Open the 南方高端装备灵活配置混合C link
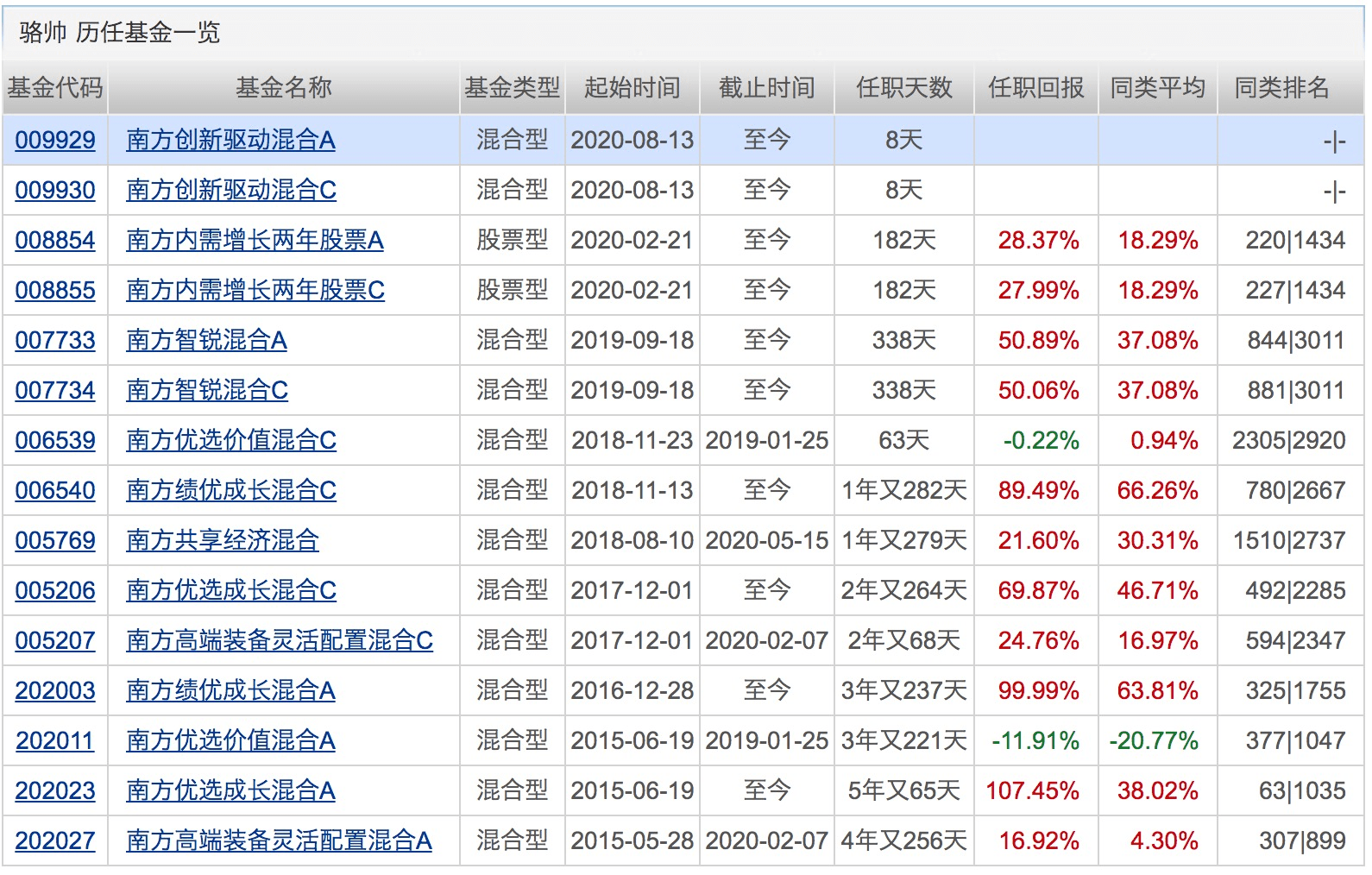Viewport: 1372px width, 875px height. click(x=280, y=640)
